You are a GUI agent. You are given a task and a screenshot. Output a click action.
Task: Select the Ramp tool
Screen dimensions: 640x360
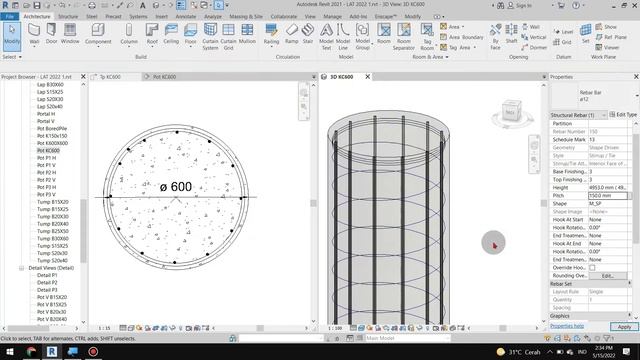(291, 34)
